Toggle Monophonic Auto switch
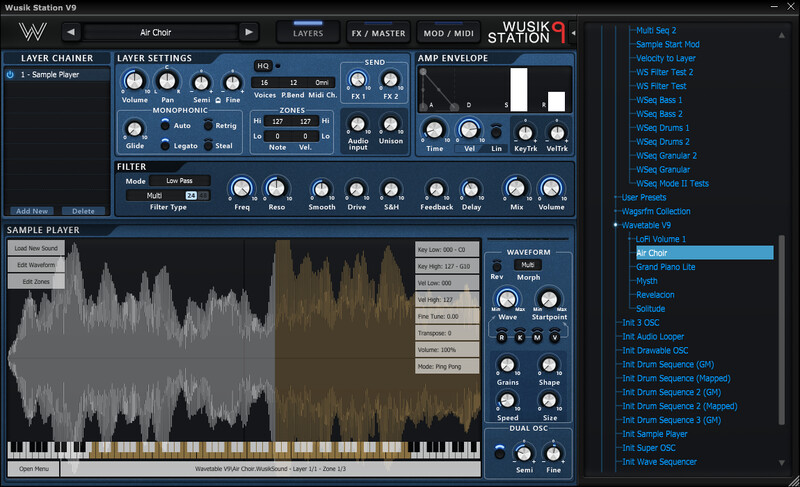 click(x=165, y=124)
